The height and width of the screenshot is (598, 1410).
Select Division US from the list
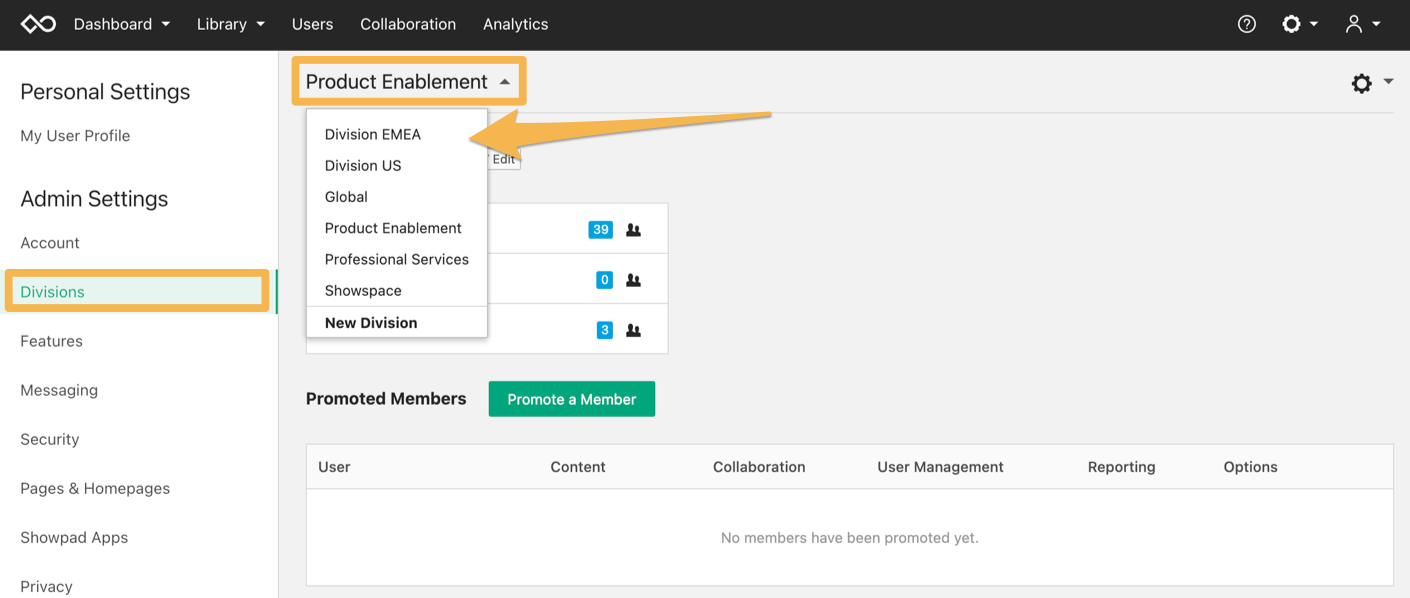click(396, 166)
